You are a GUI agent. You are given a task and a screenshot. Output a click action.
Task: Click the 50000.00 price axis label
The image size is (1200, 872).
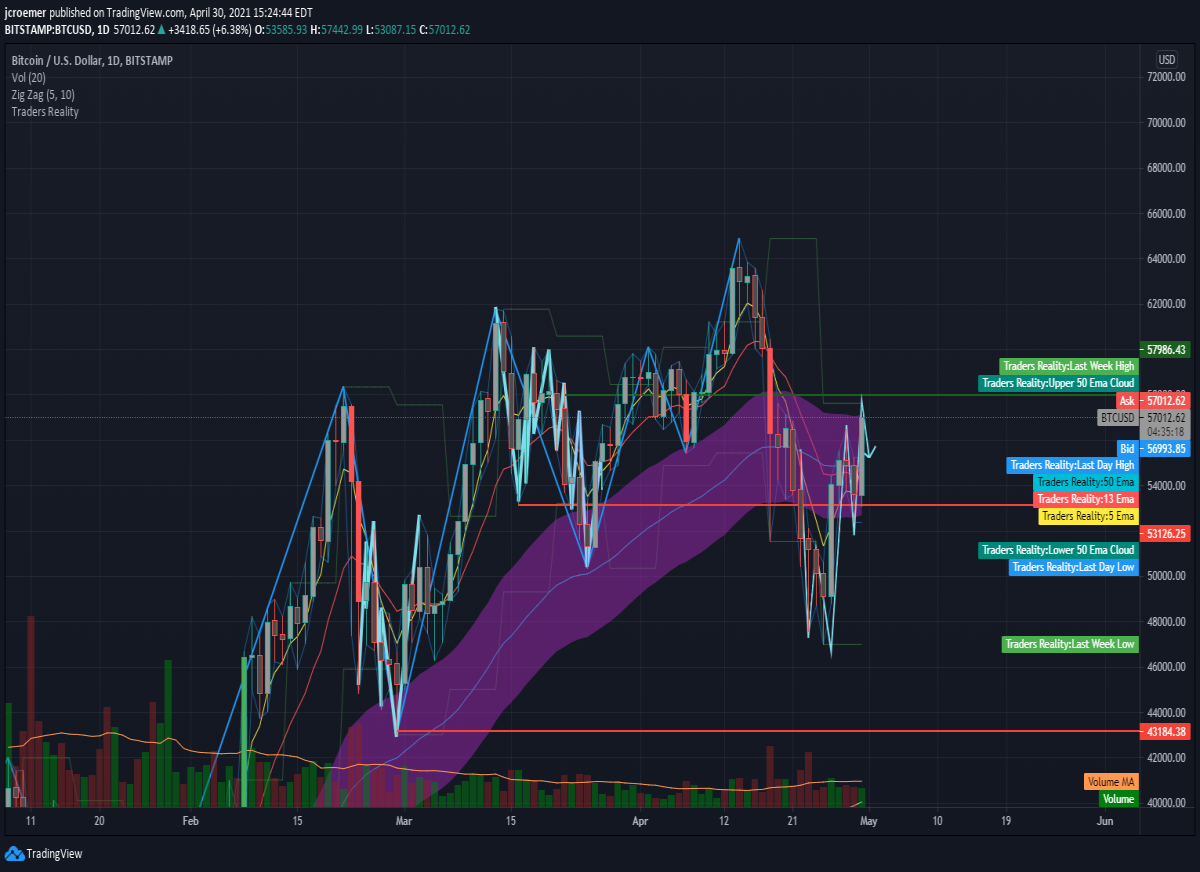[1167, 576]
